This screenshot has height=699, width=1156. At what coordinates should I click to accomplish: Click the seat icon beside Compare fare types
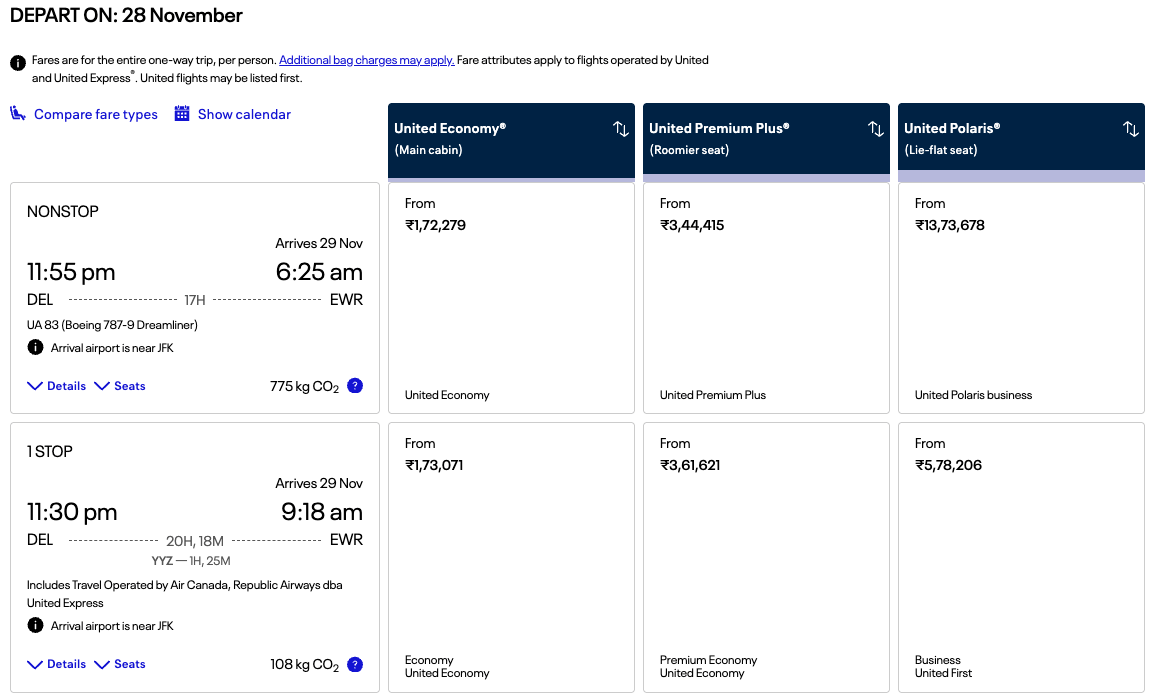click(18, 114)
